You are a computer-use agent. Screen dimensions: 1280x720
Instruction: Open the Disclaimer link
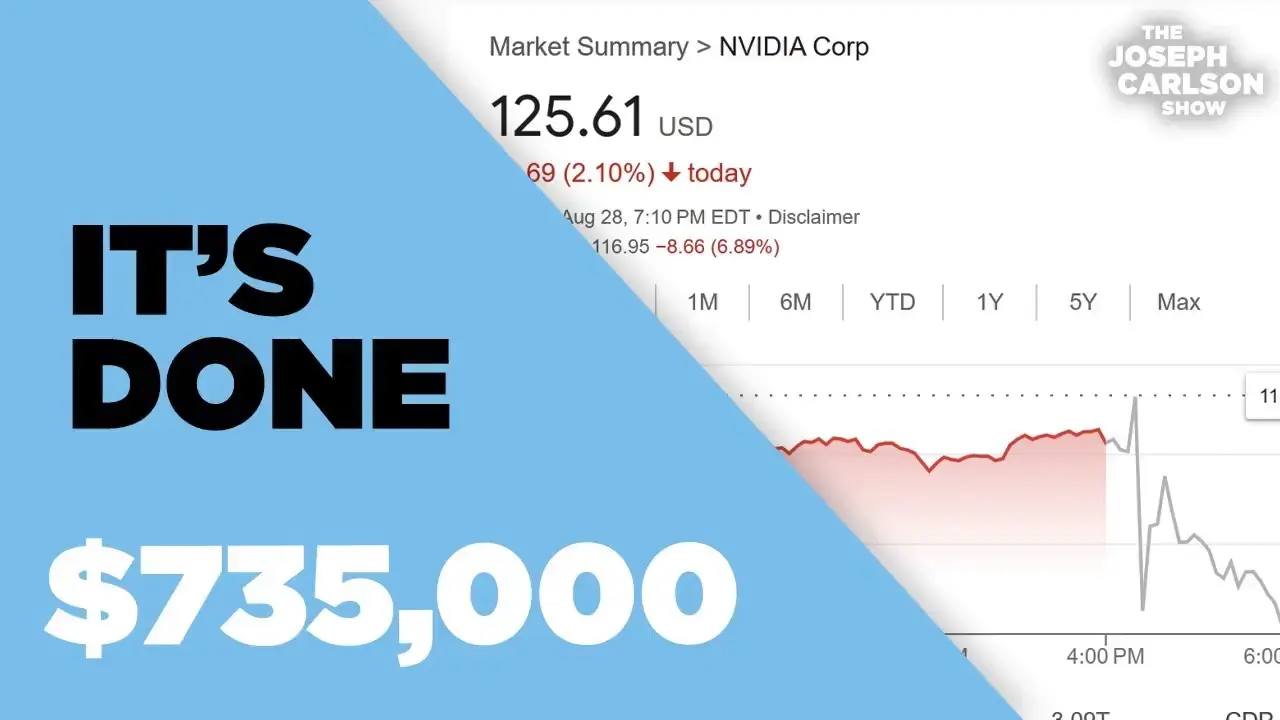pos(814,217)
